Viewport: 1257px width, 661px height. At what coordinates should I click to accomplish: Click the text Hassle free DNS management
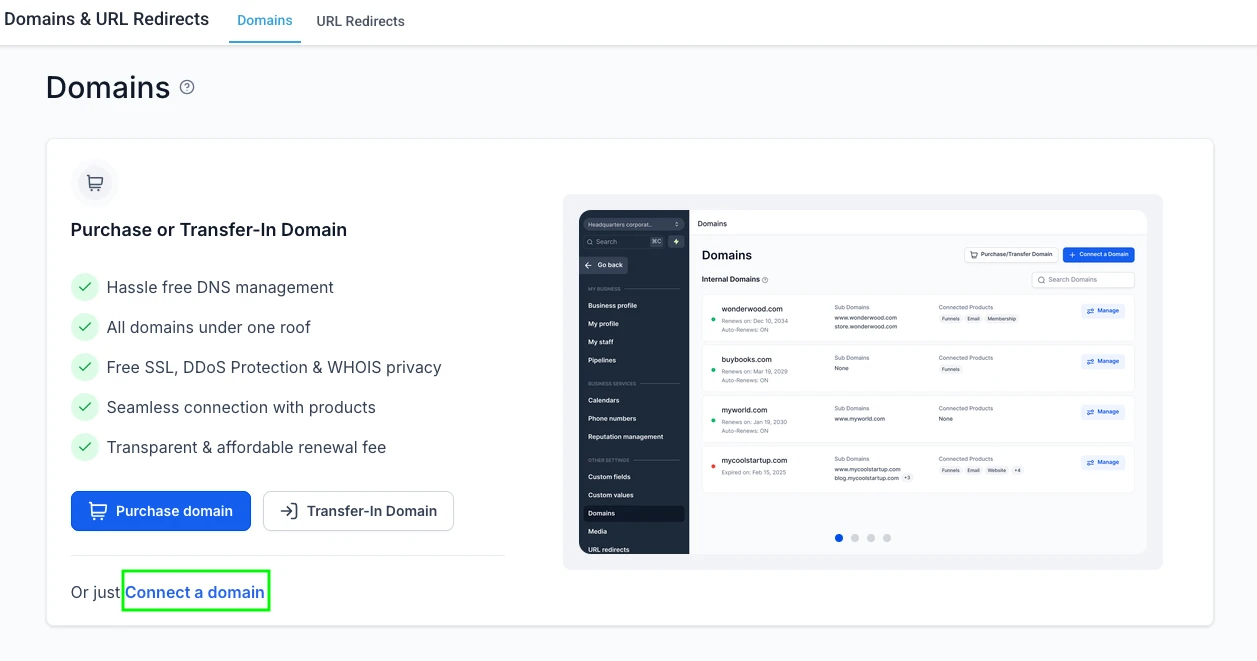(220, 287)
